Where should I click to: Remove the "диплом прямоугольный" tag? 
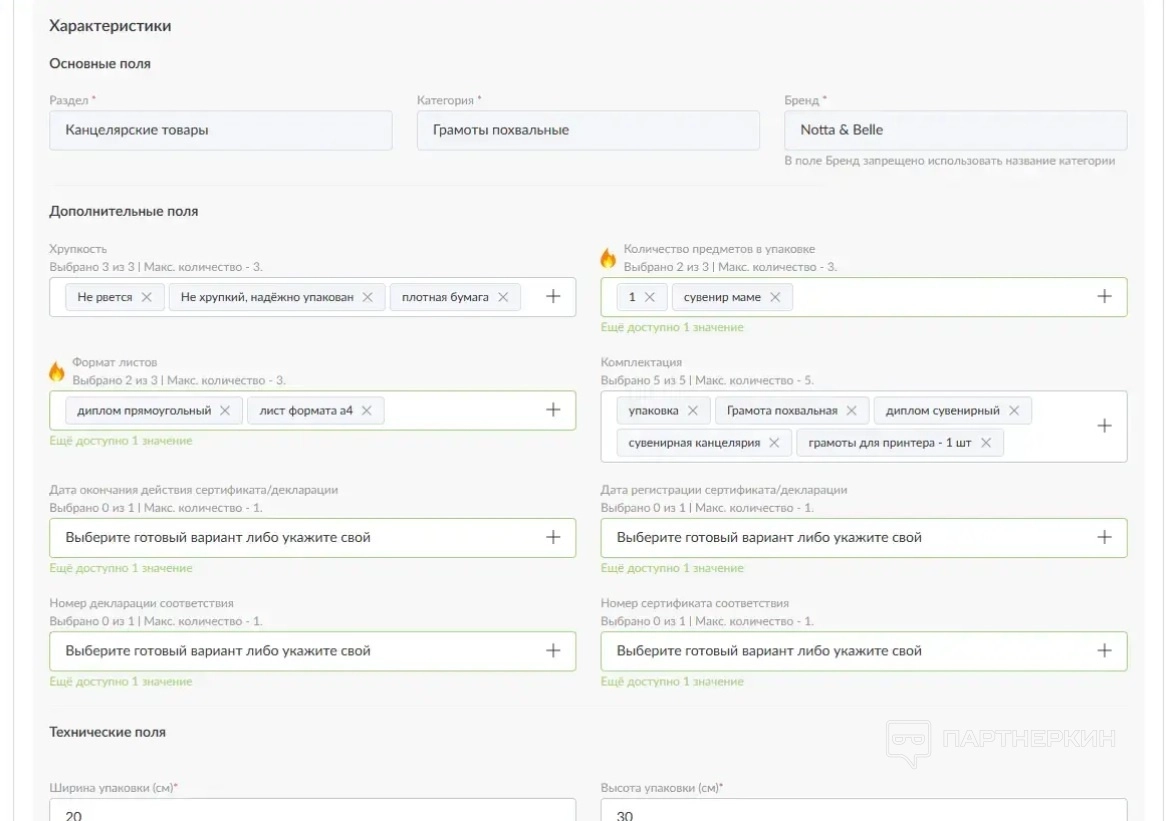[x=225, y=410]
